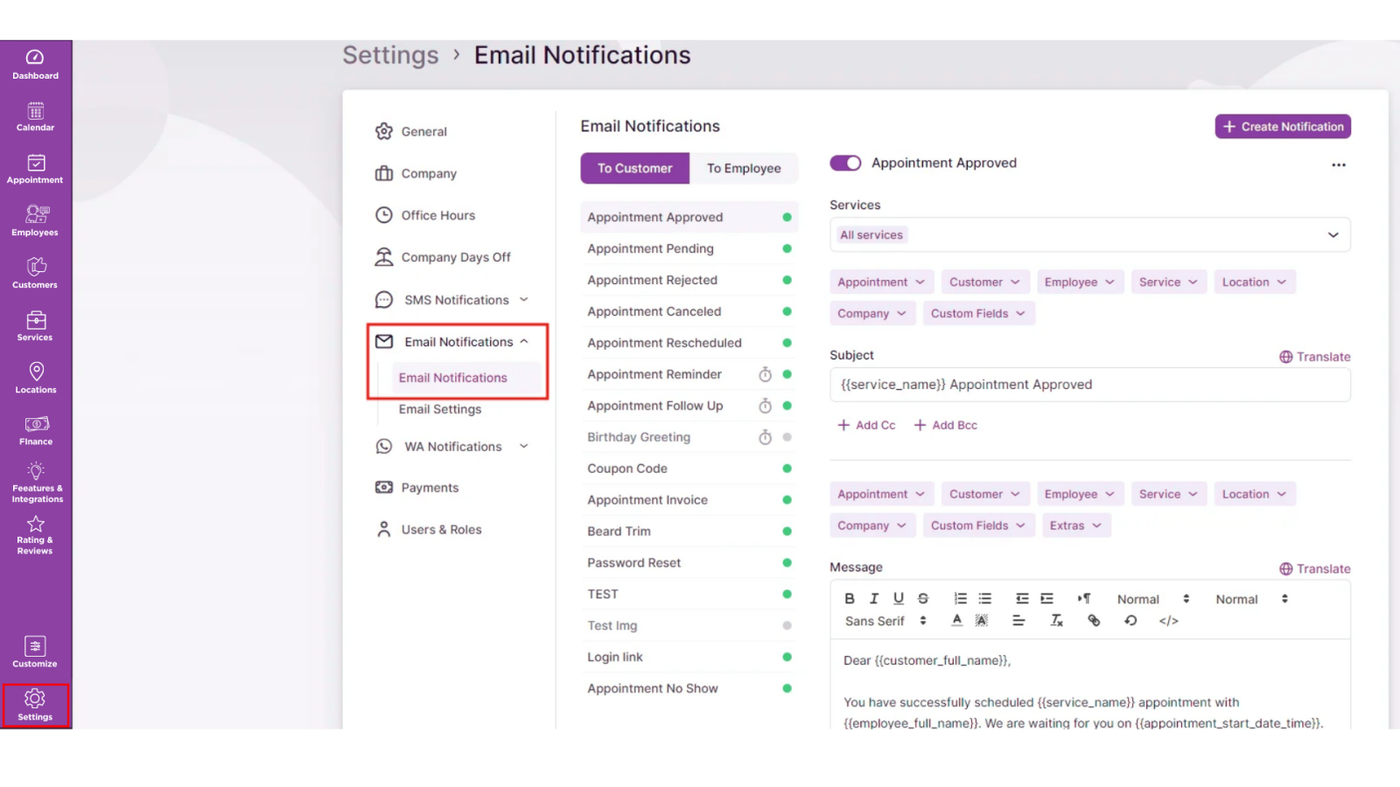The width and height of the screenshot is (1400, 787).
Task: Toggle status dot for Appointment Canceled
Action: click(787, 312)
